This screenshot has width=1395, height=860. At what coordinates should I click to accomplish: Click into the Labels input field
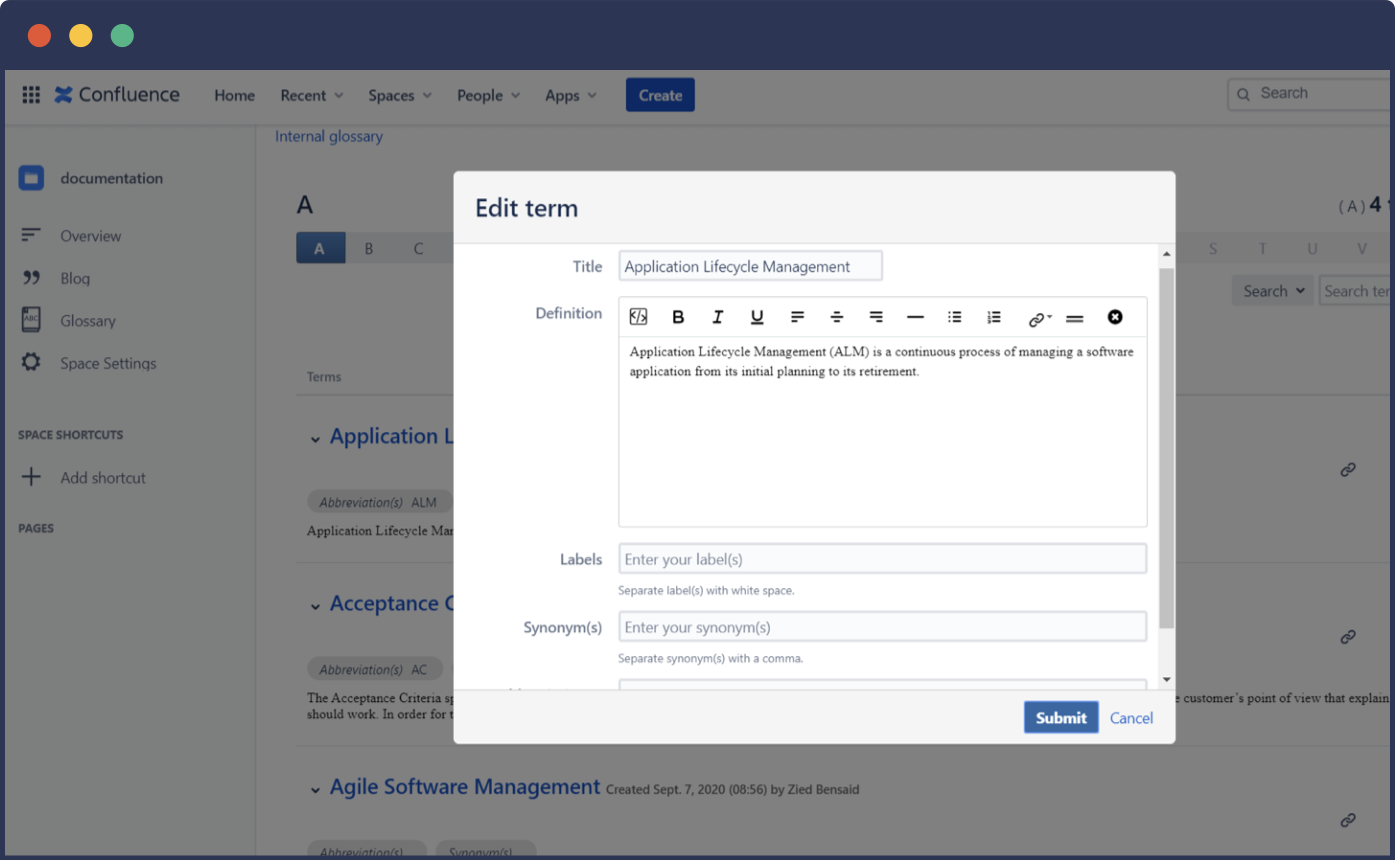click(x=882, y=559)
